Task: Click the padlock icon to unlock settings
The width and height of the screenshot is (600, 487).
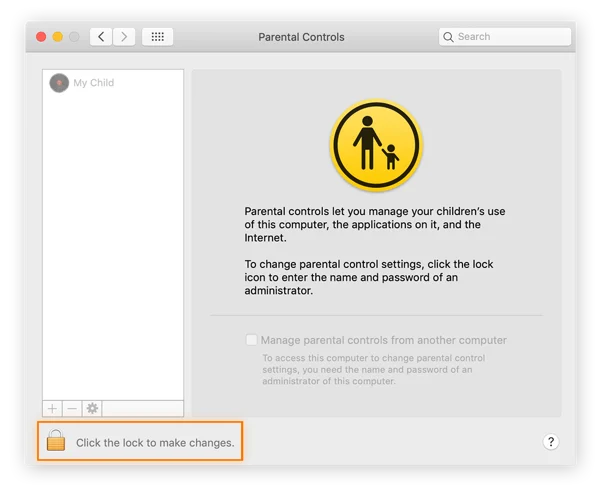Action: [x=56, y=440]
